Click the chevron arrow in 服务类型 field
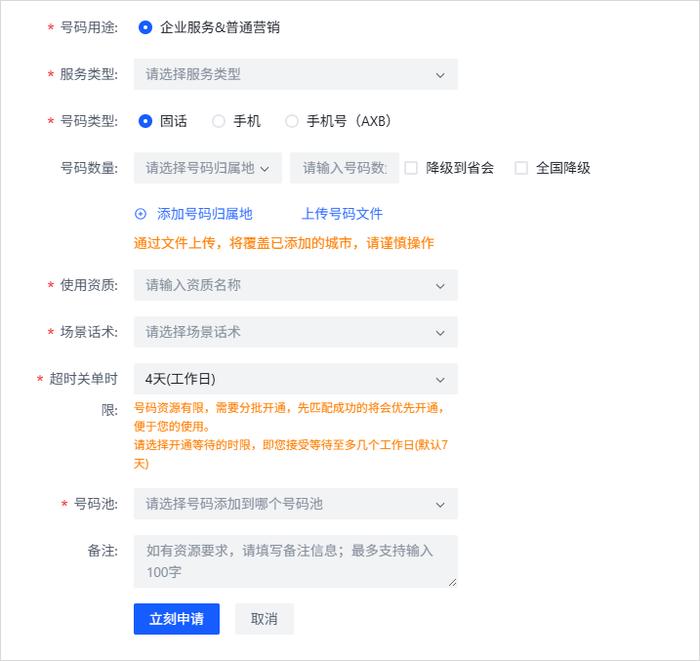This screenshot has height=661, width=700. coord(440,75)
